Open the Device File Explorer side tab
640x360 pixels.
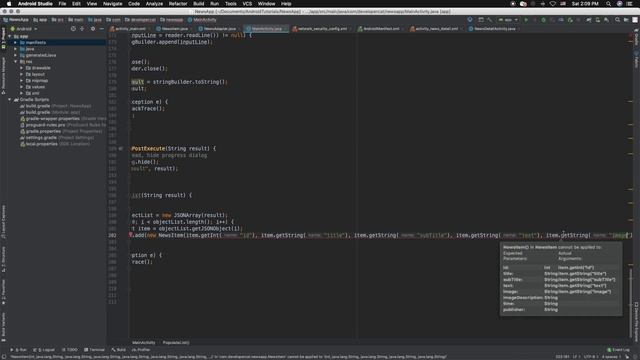[636, 322]
